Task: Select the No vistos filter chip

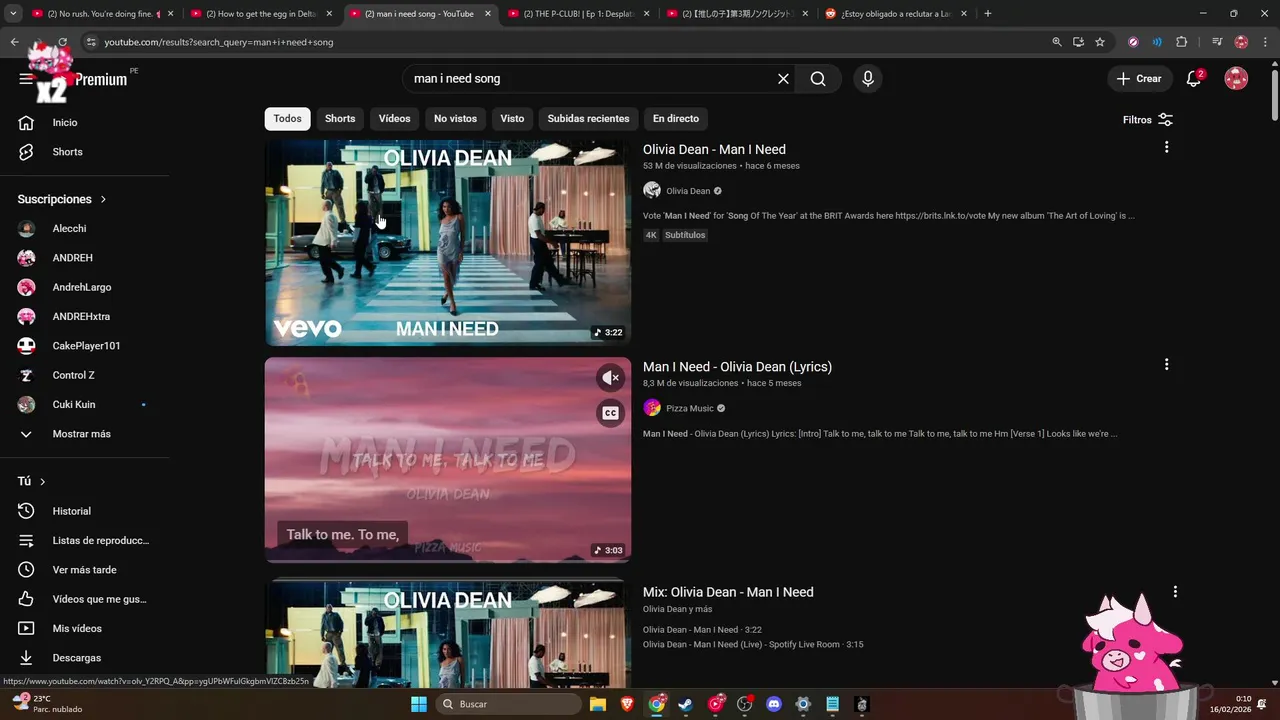Action: [455, 119]
